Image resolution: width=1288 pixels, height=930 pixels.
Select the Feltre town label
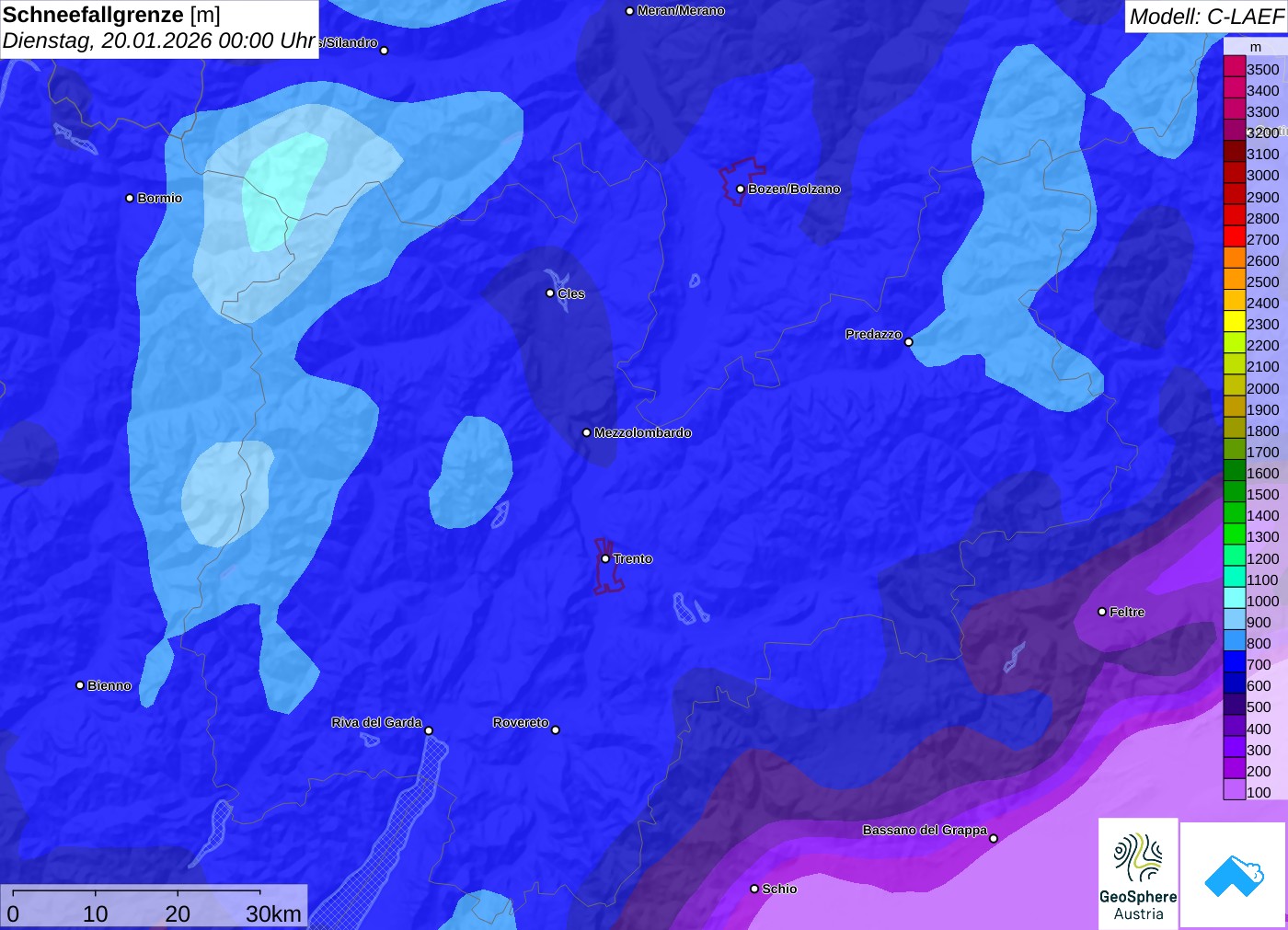pos(1127,612)
